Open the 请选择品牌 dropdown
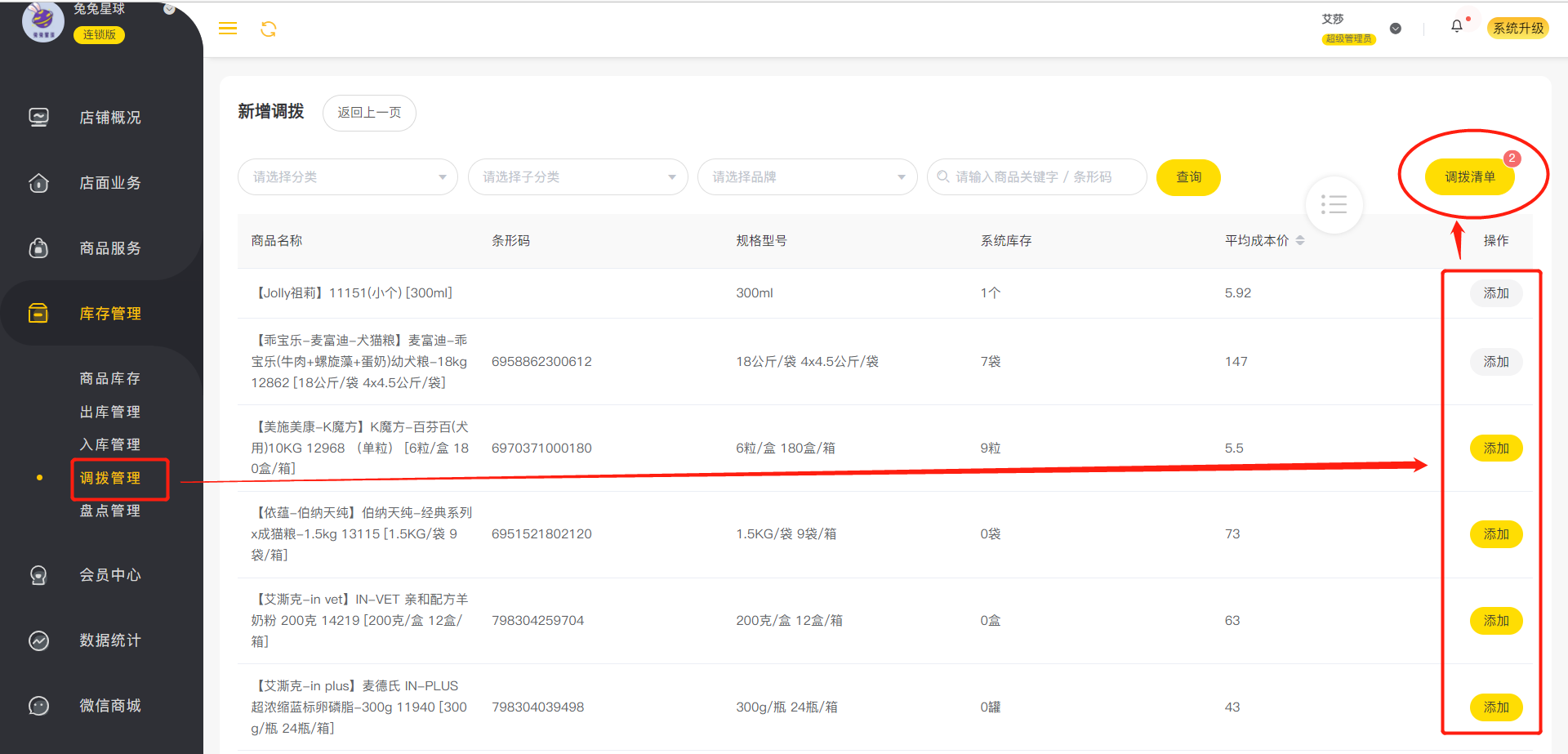Image resolution: width=1568 pixels, height=754 pixels. 808,177
